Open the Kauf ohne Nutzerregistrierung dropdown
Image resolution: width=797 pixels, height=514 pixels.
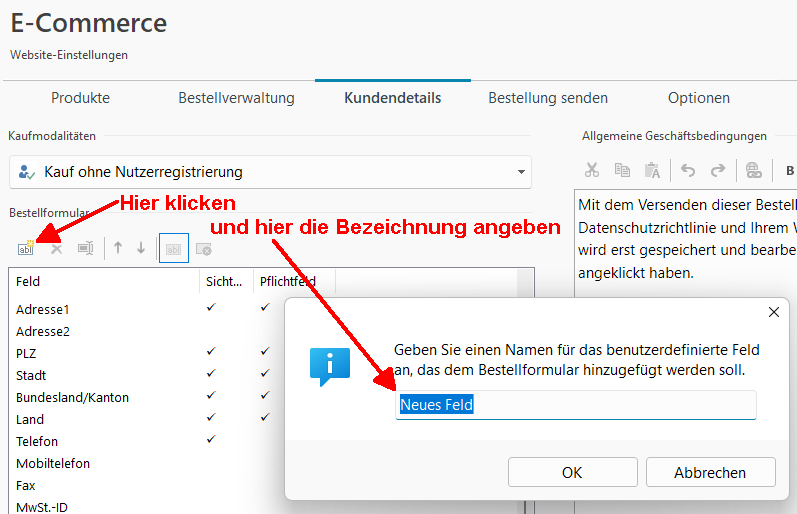click(270, 172)
